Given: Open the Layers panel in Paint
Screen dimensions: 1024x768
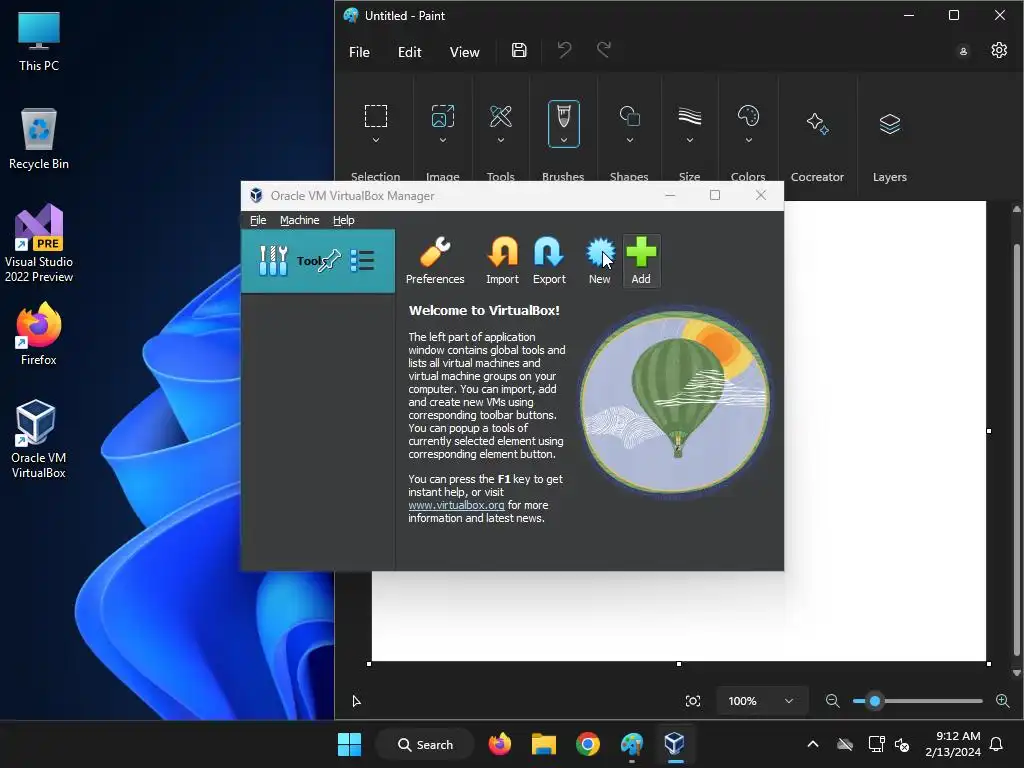Looking at the screenshot, I should [889, 123].
